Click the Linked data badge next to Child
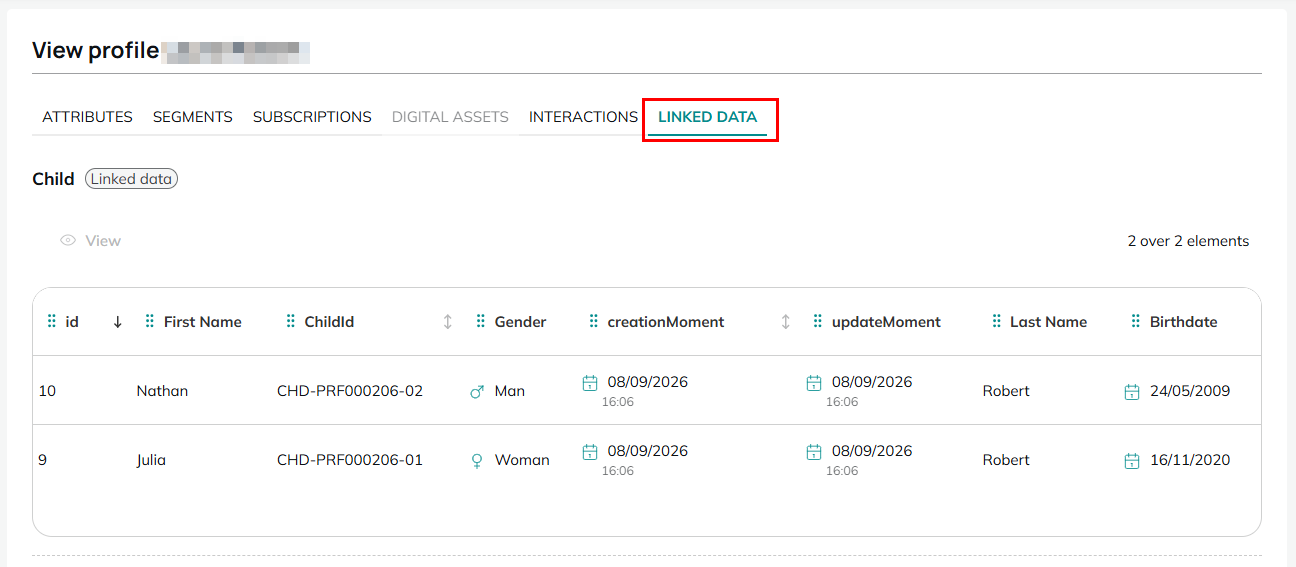Image resolution: width=1296 pixels, height=567 pixels. click(131, 179)
